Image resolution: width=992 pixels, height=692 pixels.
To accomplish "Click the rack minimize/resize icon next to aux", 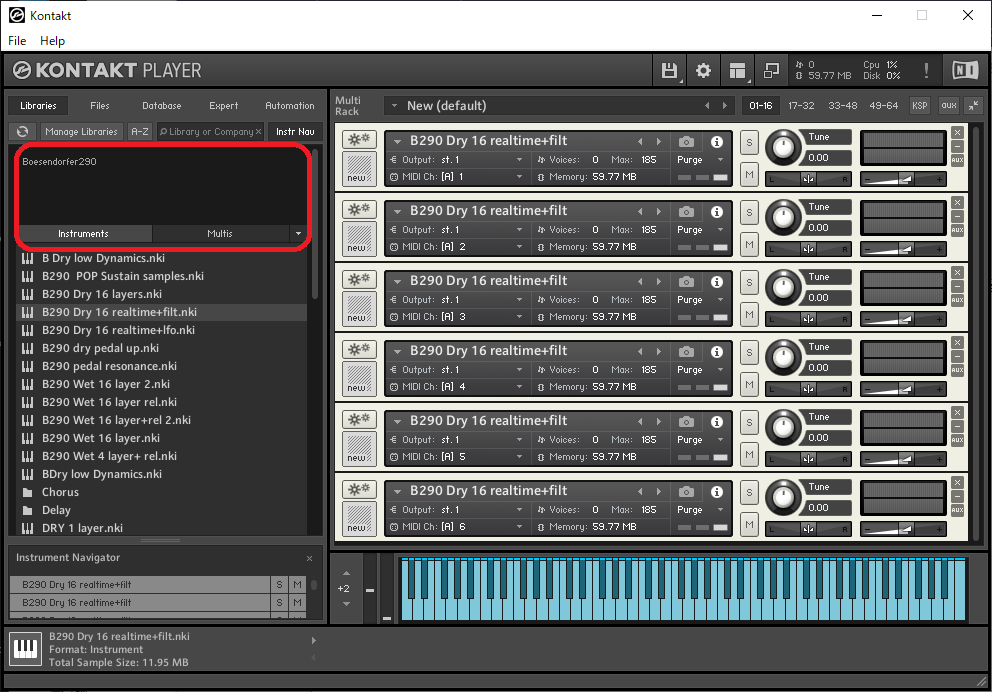I will point(974,106).
